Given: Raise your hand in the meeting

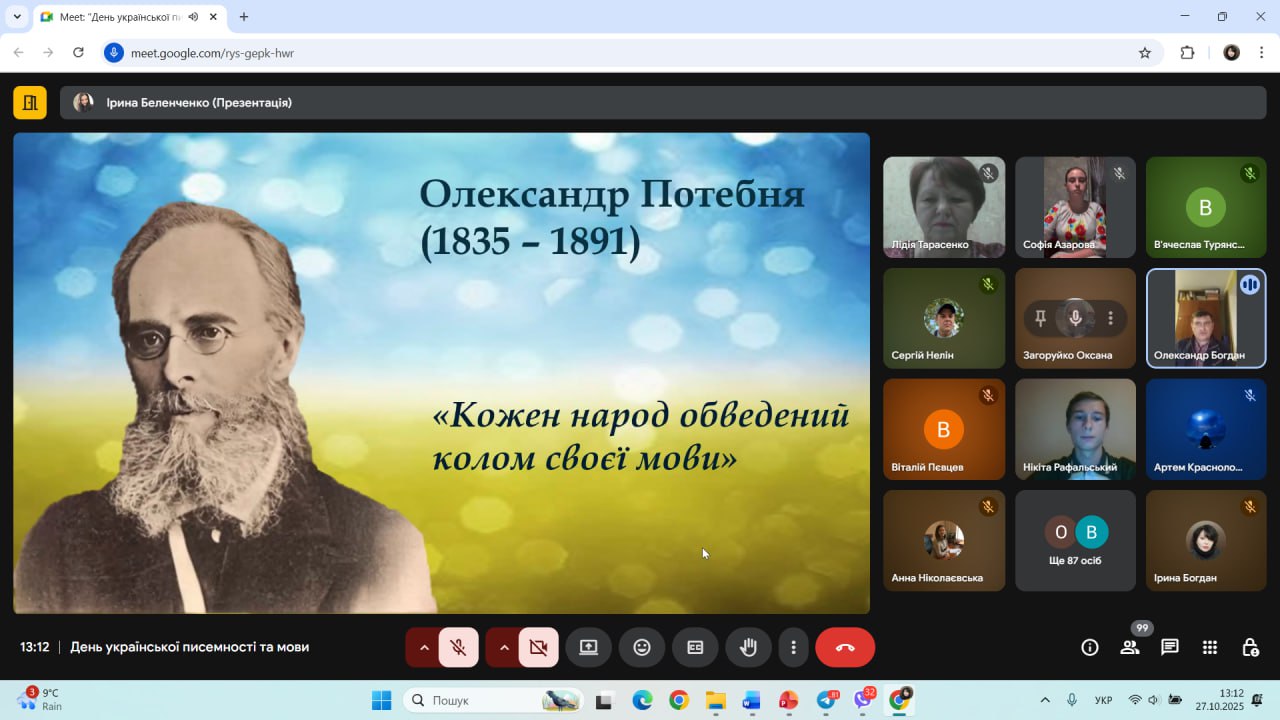Looking at the screenshot, I should tap(748, 647).
